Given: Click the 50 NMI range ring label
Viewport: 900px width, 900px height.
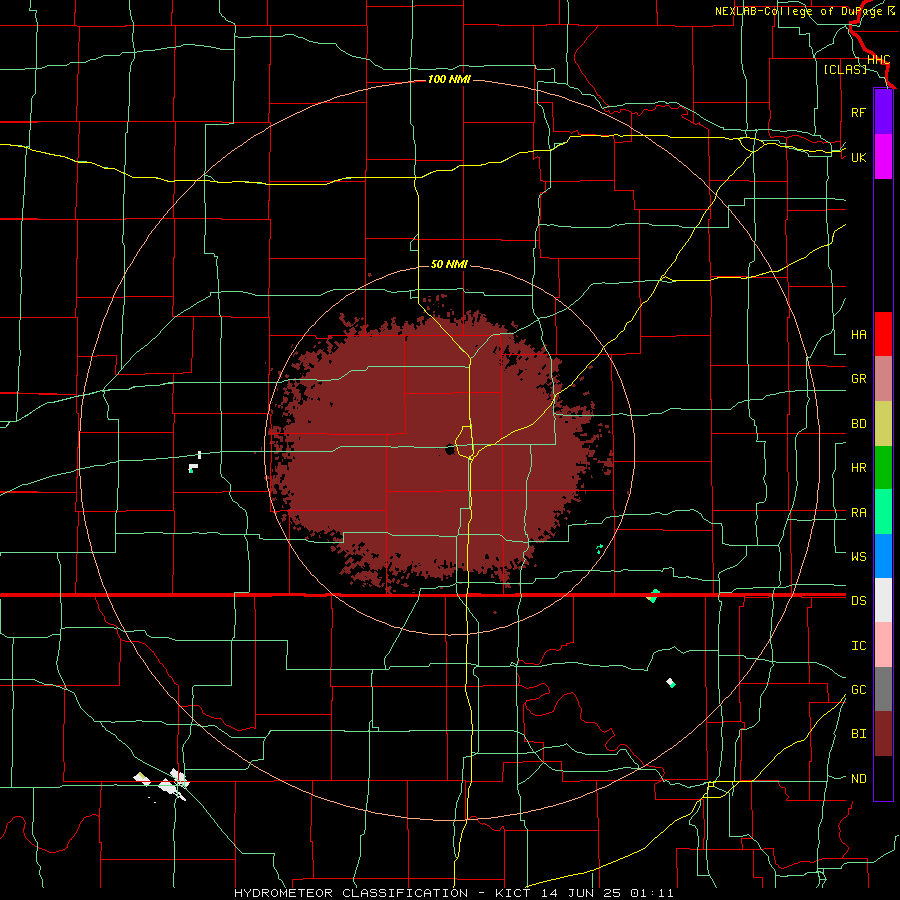Looking at the screenshot, I should coord(449,264).
